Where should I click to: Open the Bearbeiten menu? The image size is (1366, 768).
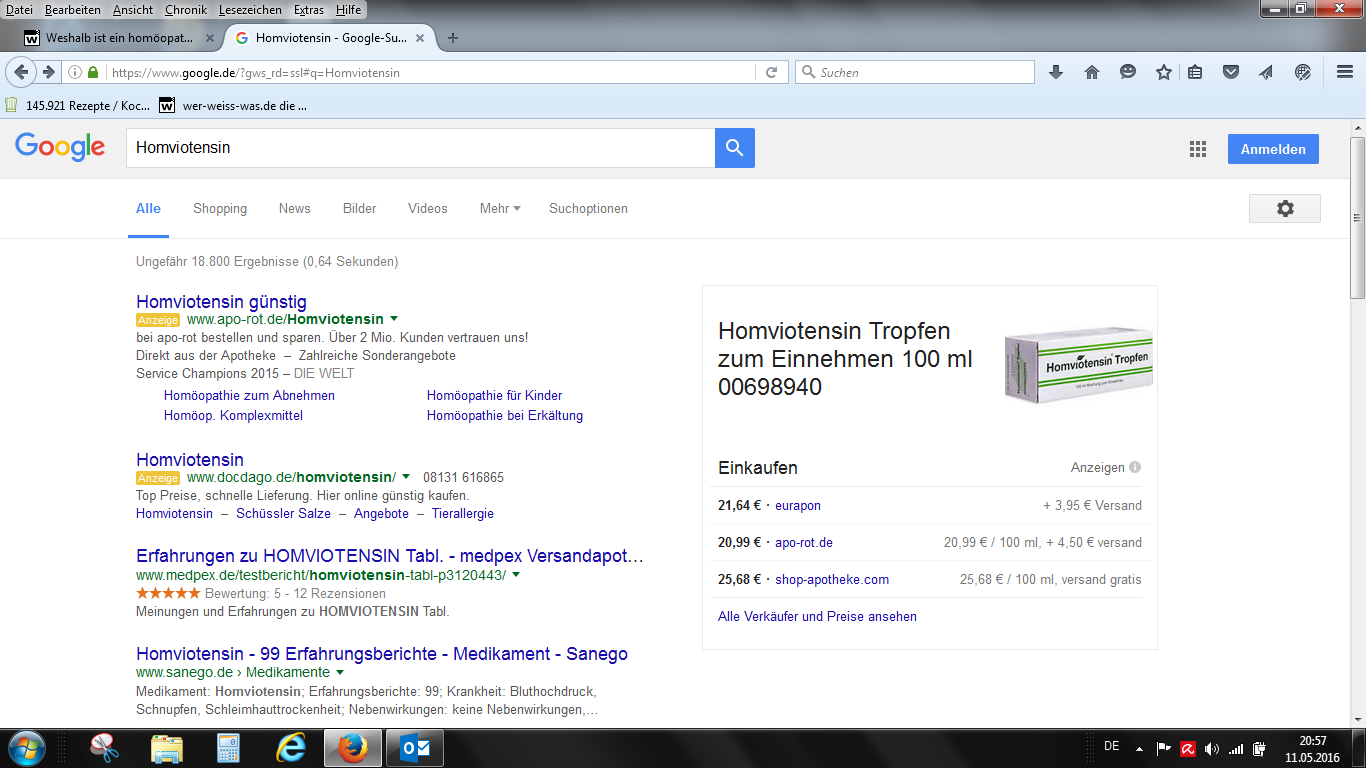tap(72, 9)
